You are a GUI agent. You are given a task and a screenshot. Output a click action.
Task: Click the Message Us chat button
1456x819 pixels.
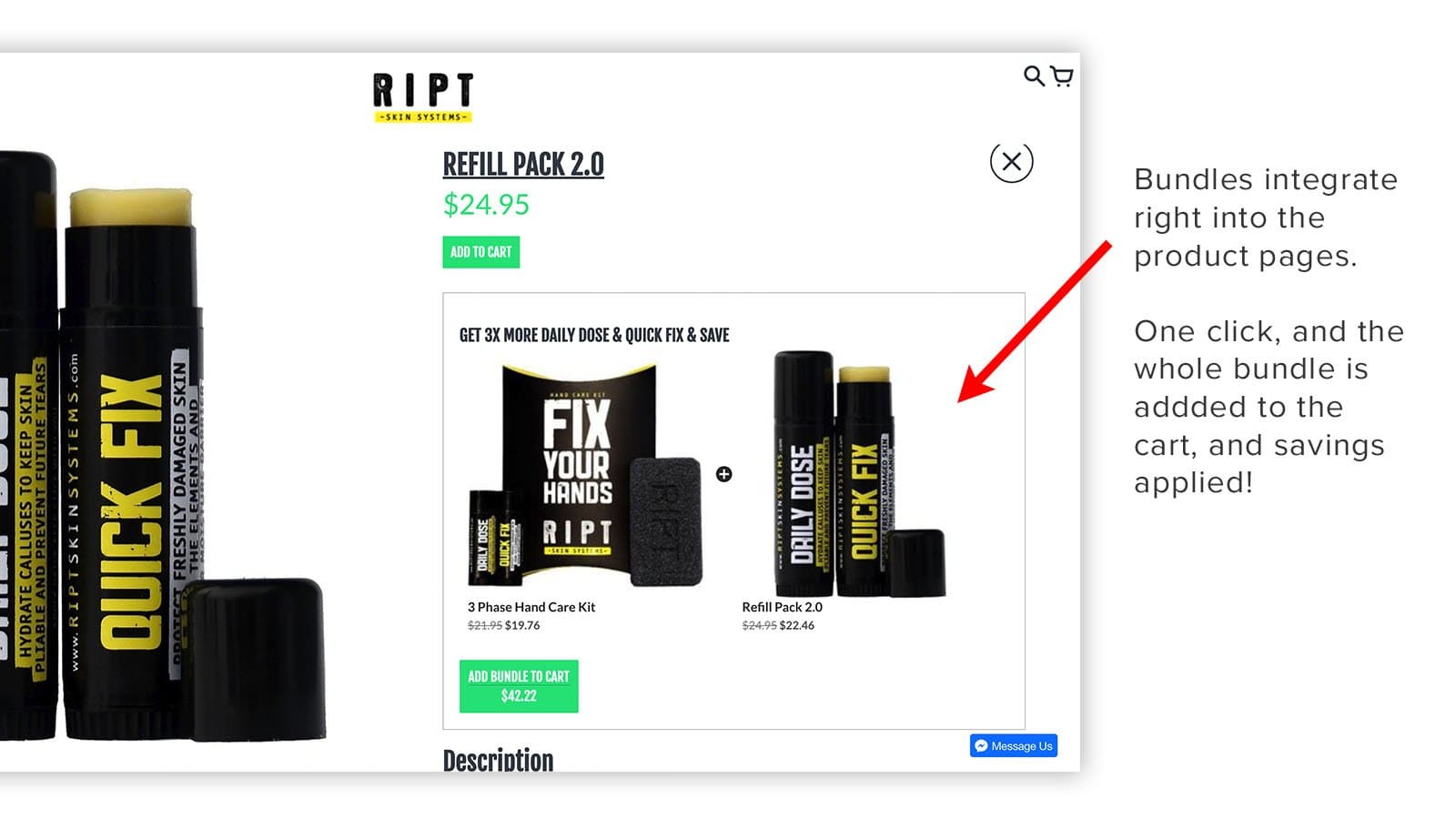1013,745
